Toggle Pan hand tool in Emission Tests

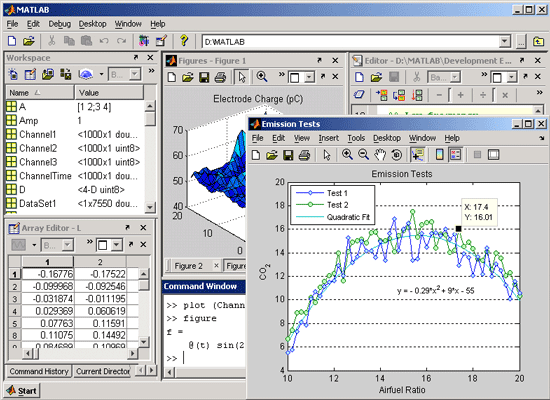click(x=380, y=155)
